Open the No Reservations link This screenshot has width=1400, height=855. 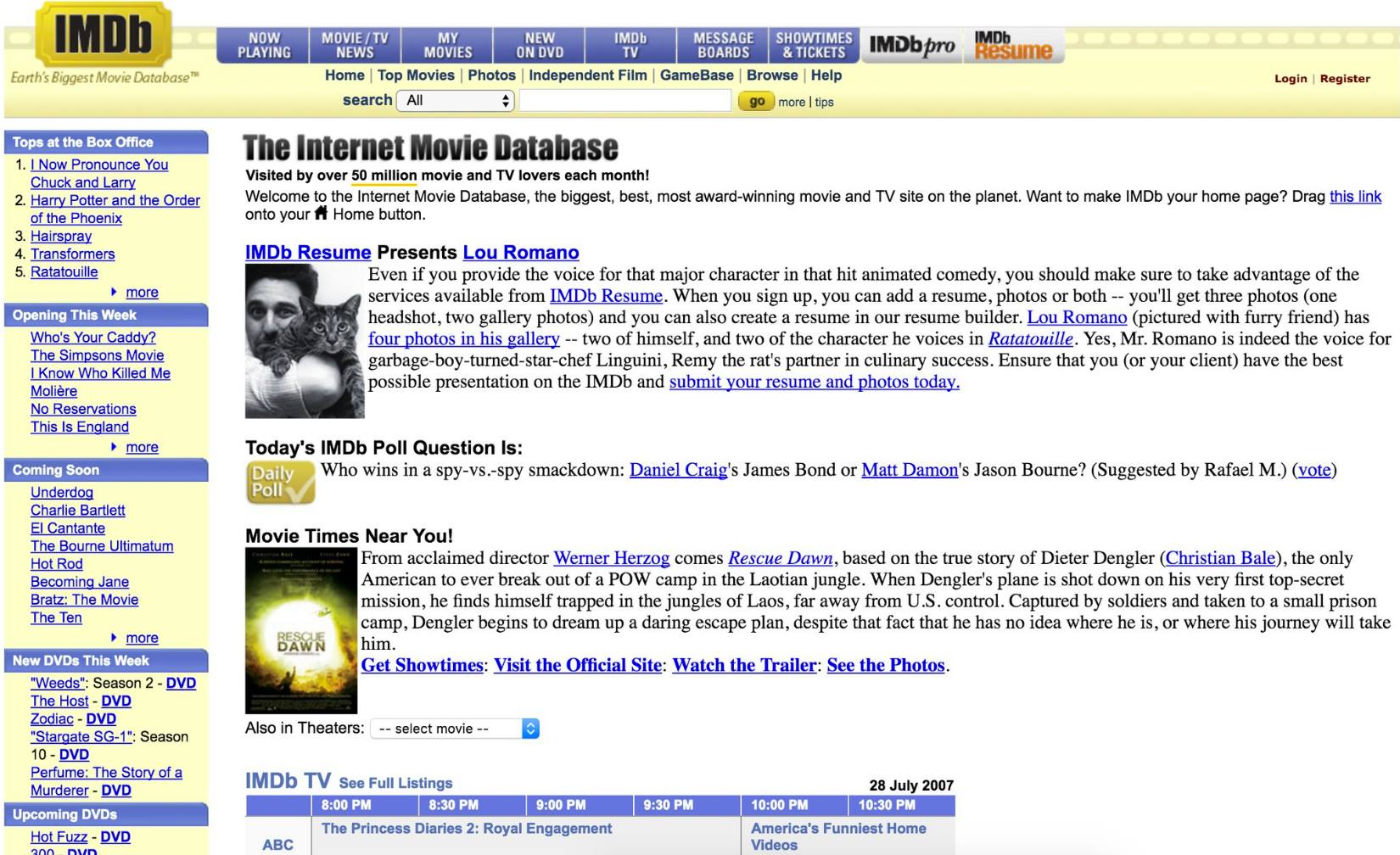tap(83, 409)
